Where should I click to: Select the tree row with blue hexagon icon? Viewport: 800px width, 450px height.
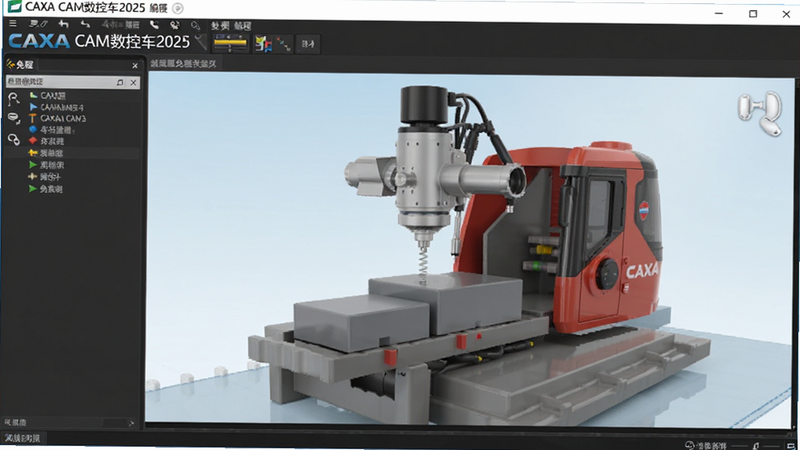coord(52,130)
